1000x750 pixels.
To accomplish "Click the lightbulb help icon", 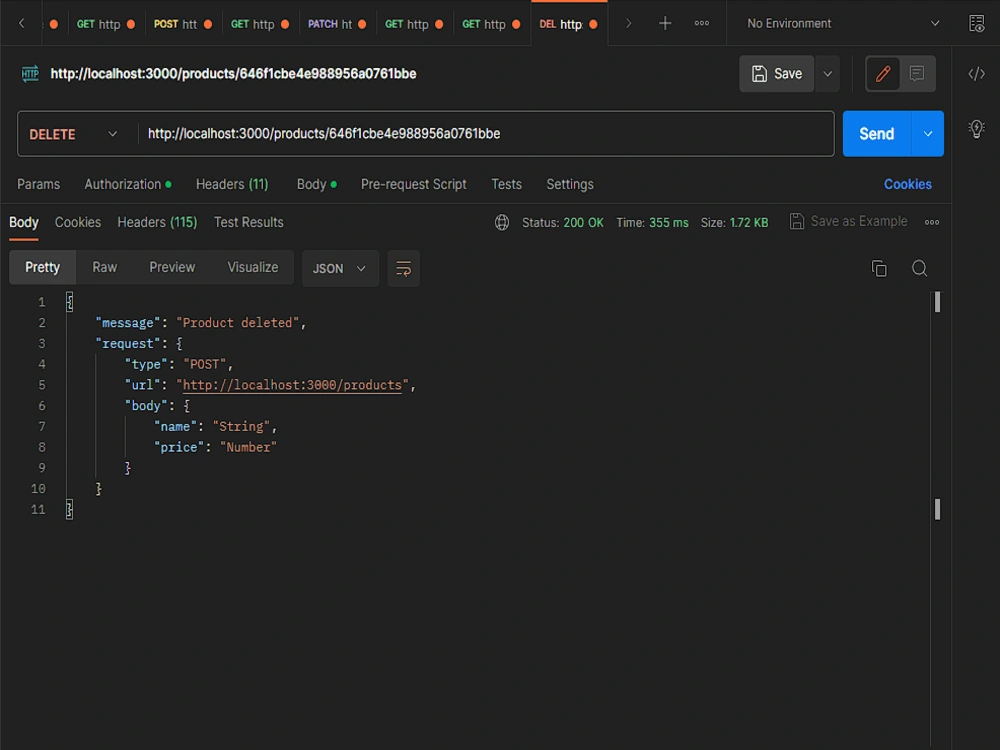I will (977, 128).
